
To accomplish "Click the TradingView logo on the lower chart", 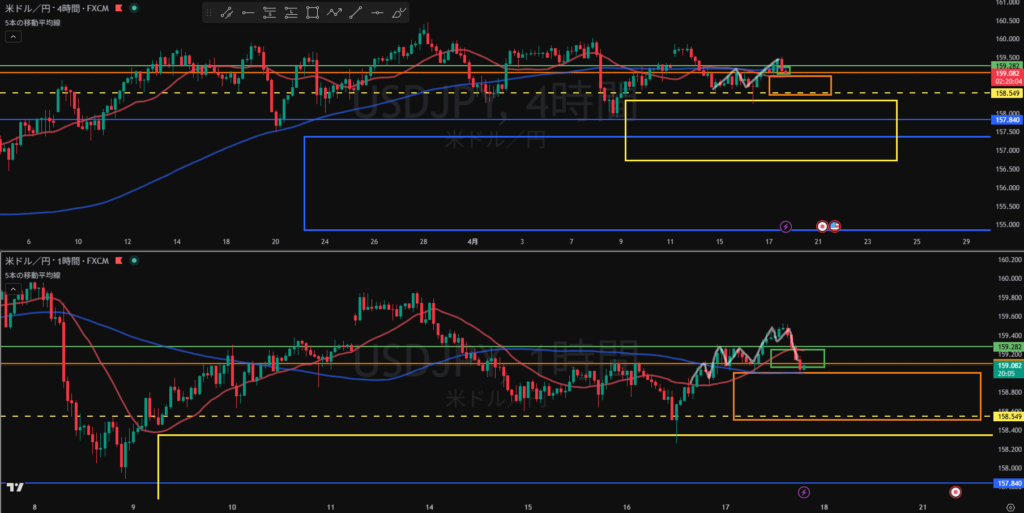I will coord(15,488).
